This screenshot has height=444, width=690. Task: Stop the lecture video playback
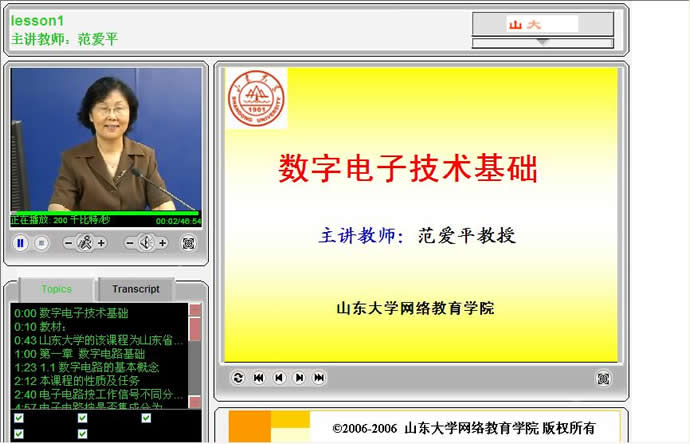(x=41, y=243)
